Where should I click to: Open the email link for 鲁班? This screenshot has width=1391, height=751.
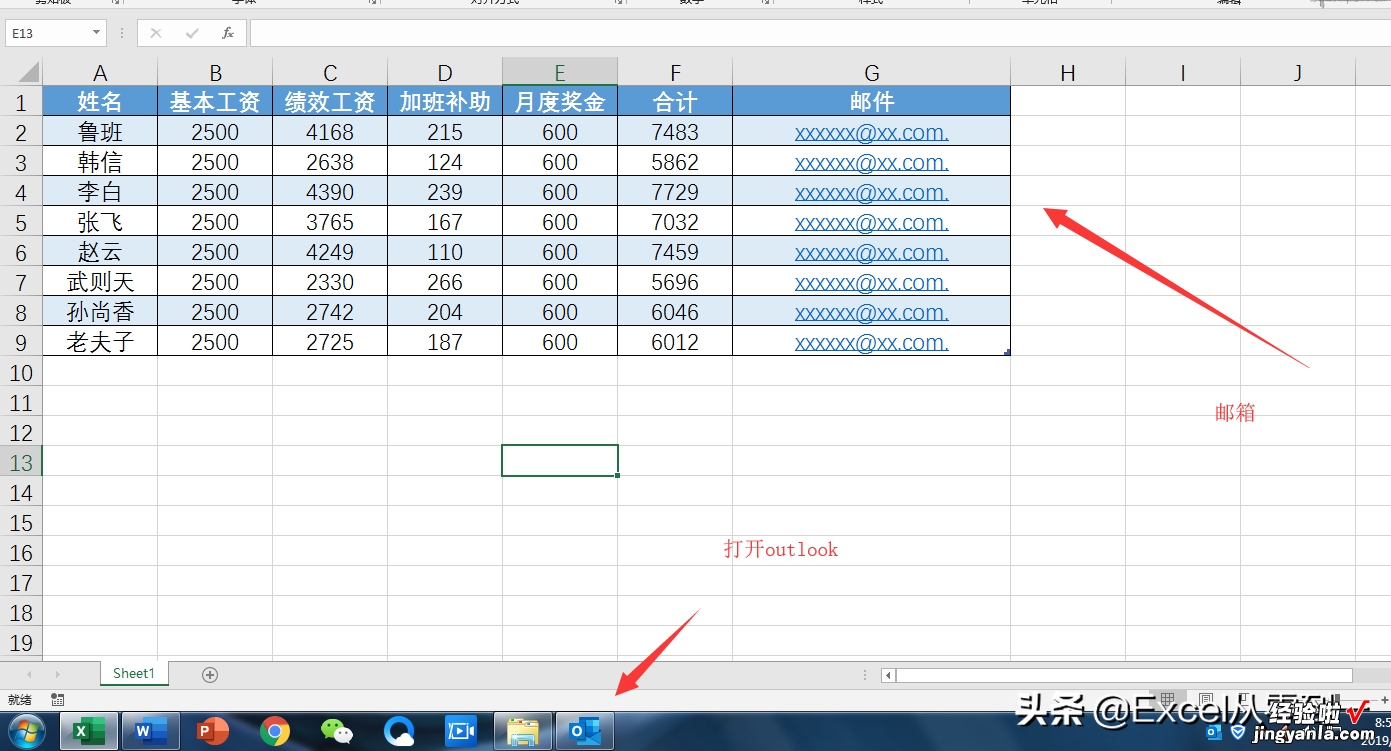pyautogui.click(x=872, y=132)
